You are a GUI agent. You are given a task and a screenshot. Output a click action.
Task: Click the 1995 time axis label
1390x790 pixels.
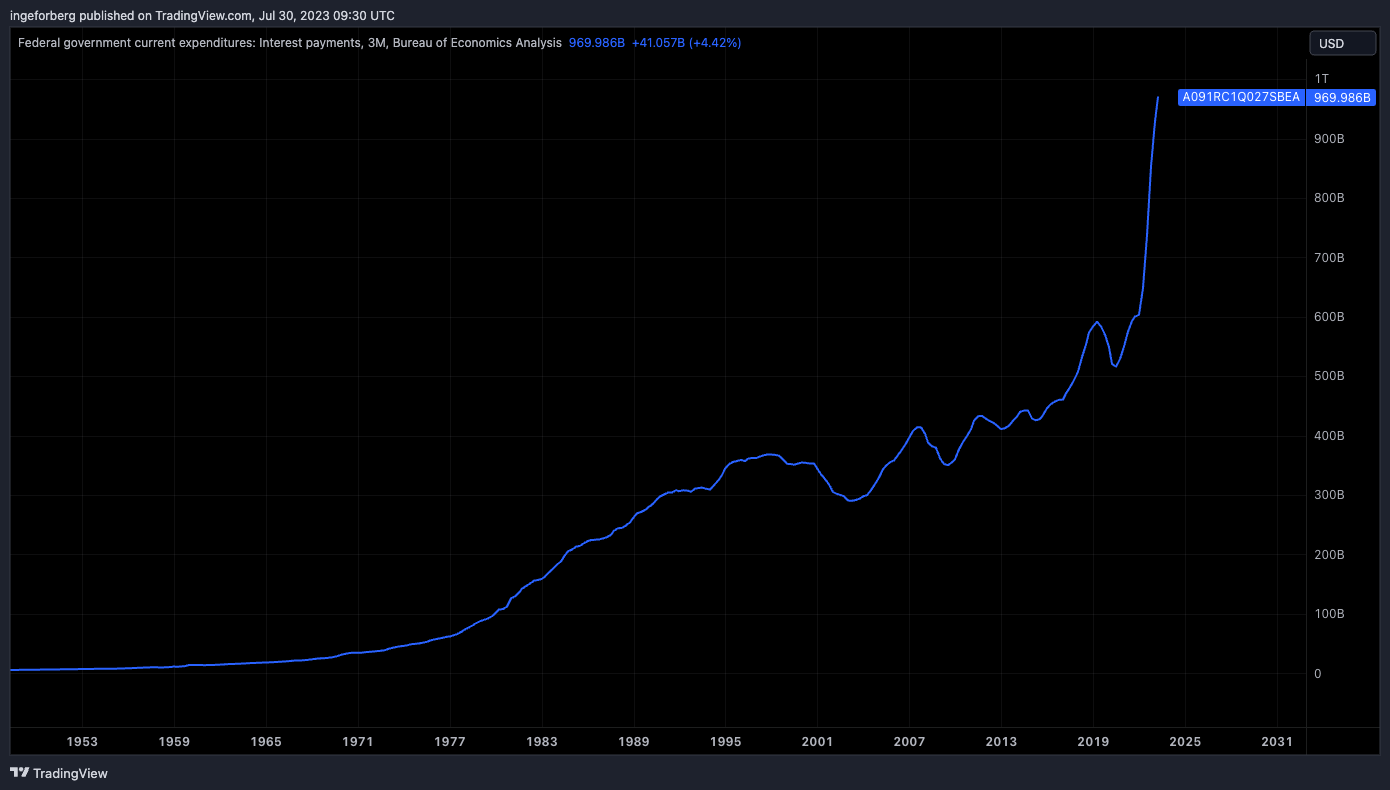click(726, 742)
